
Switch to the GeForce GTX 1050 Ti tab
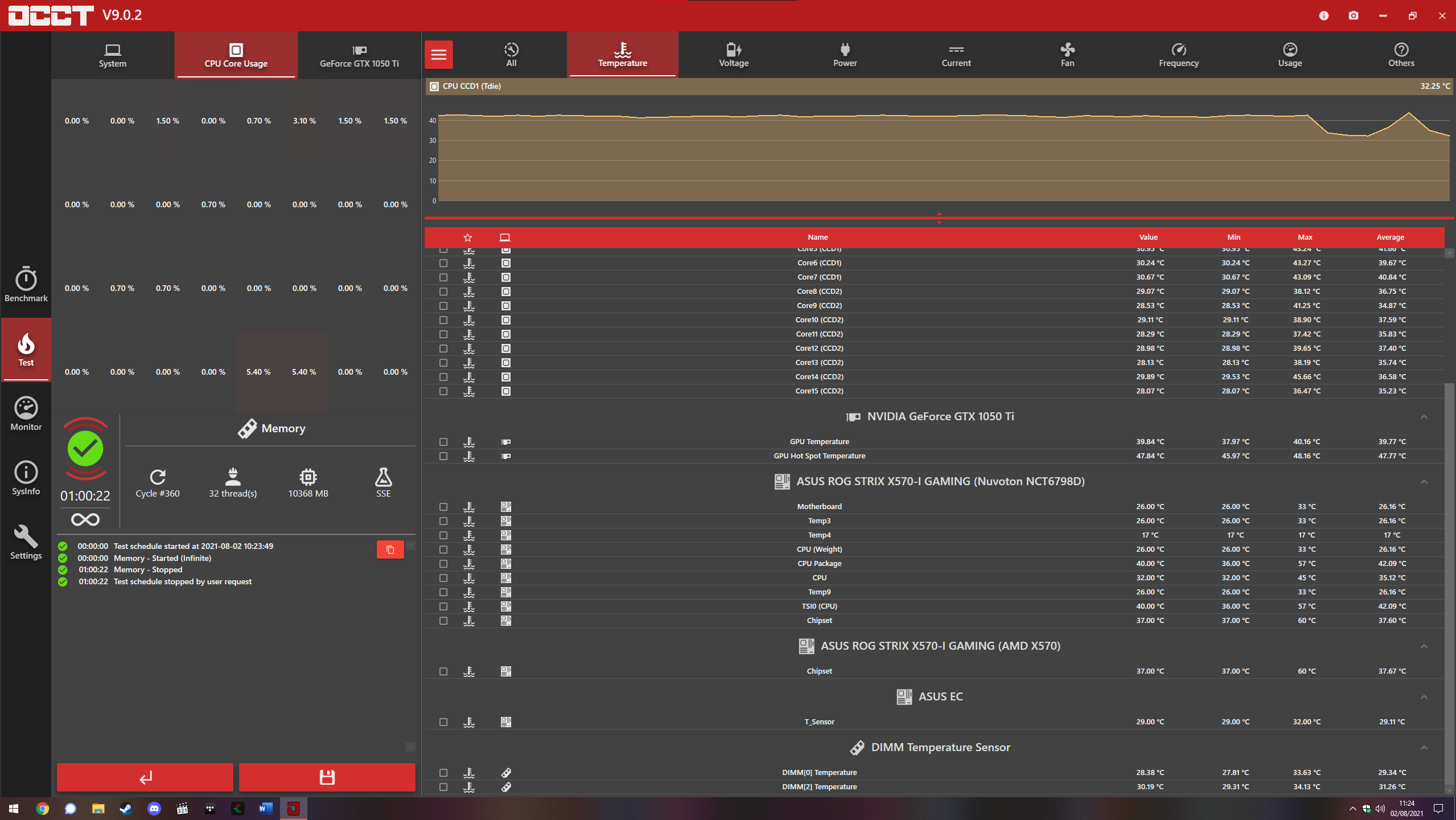pyautogui.click(x=359, y=55)
